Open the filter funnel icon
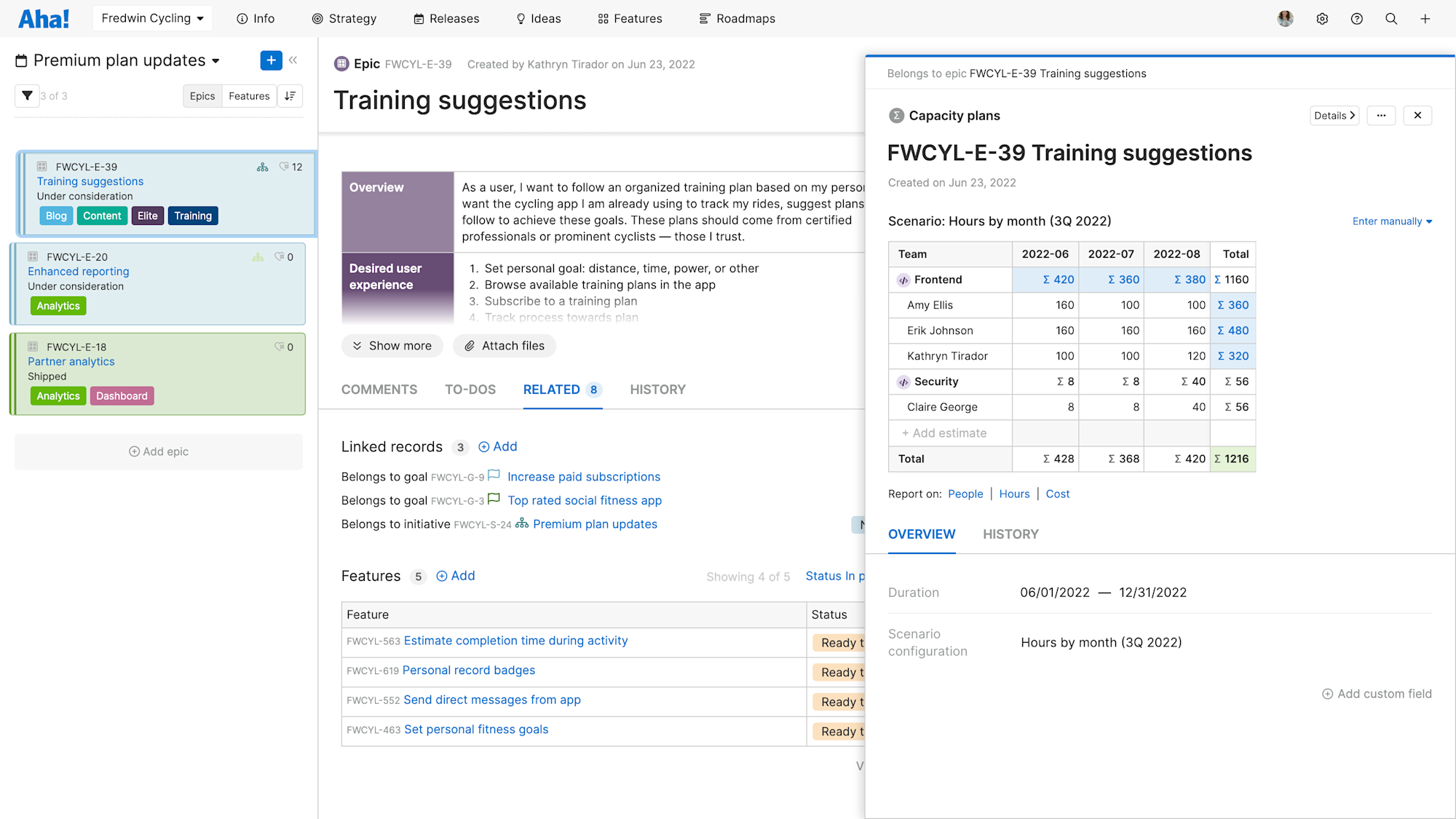Image resolution: width=1456 pixels, height=819 pixels. pyautogui.click(x=27, y=95)
